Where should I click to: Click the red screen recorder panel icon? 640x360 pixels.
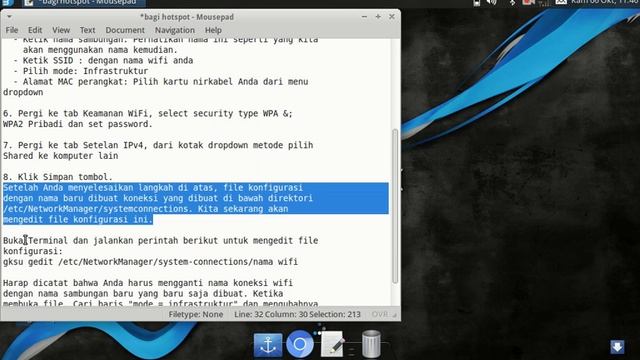[528, 2]
